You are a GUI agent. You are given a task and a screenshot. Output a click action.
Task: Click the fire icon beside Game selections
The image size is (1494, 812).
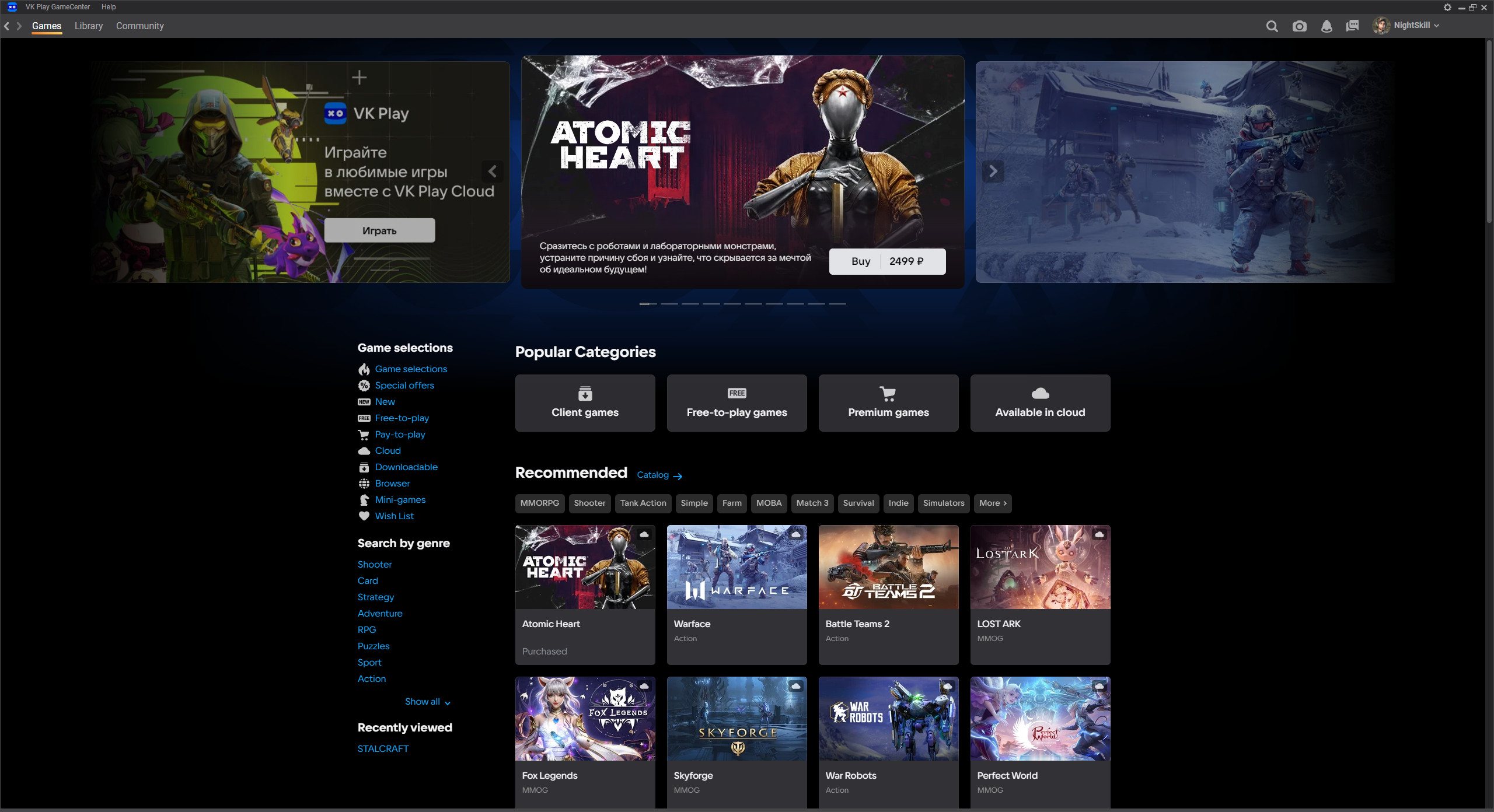[x=364, y=369]
